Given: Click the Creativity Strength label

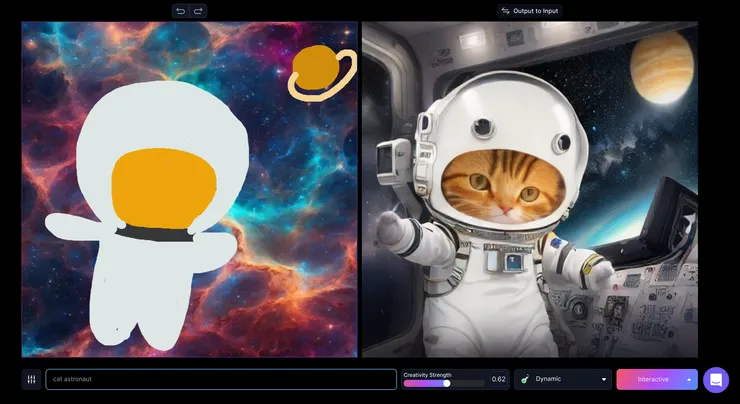Looking at the screenshot, I should point(427,375).
